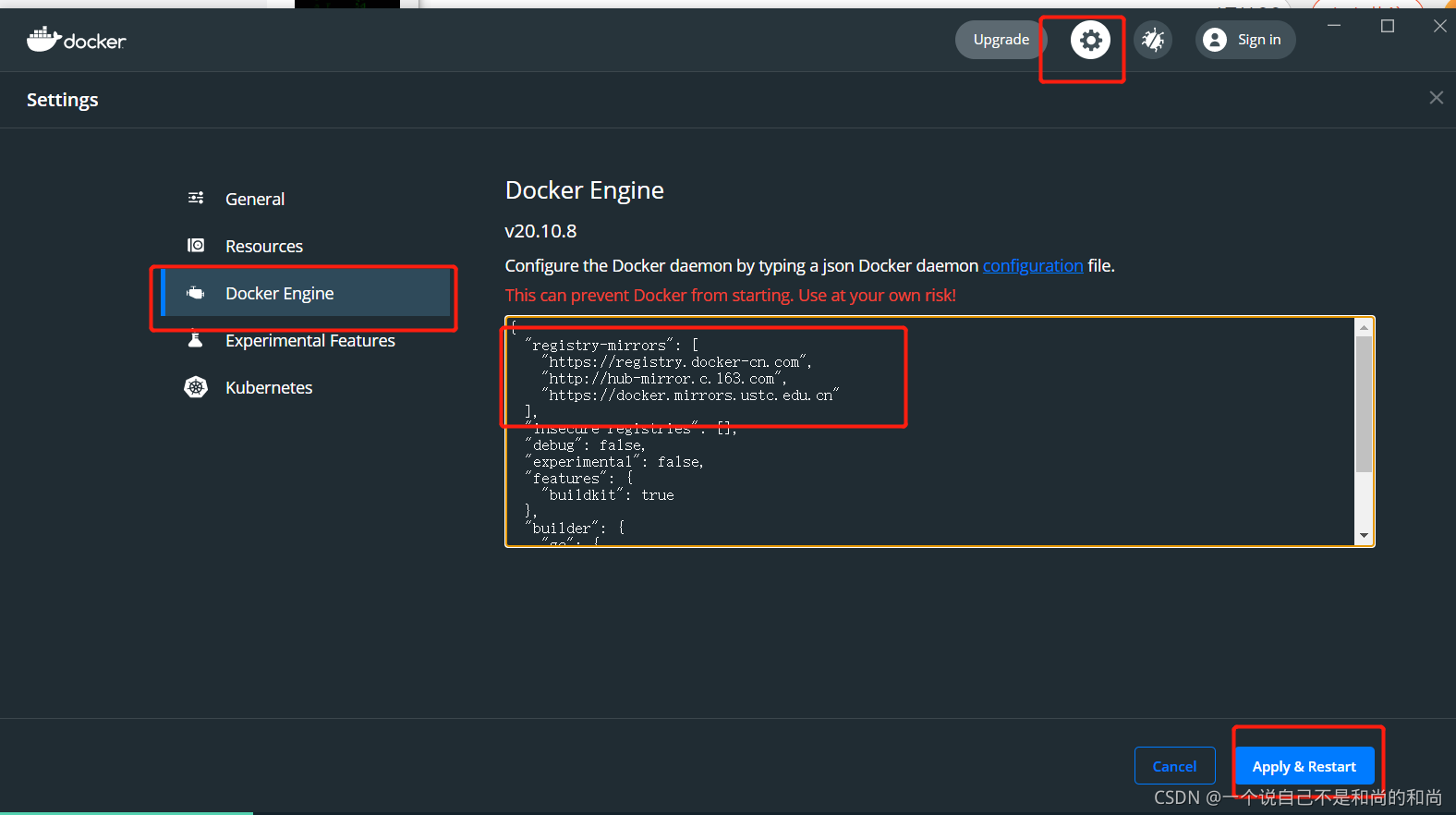Open the General settings tab

tap(305, 199)
